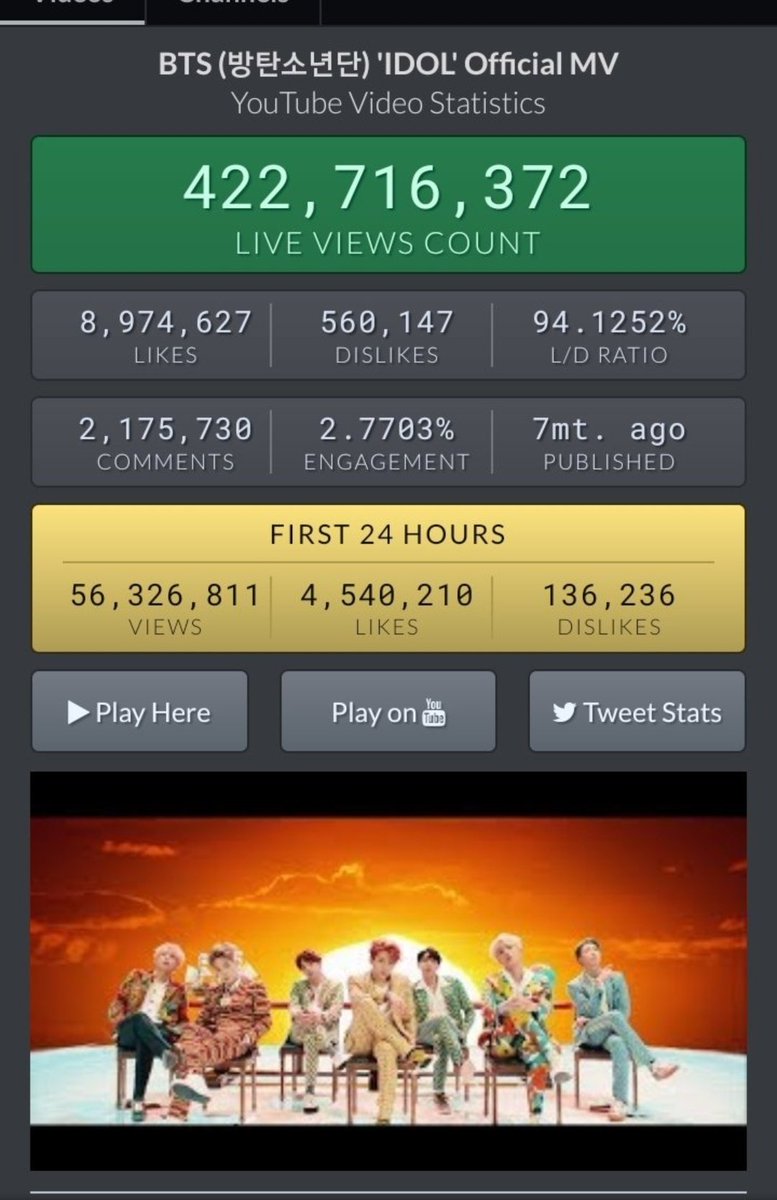The height and width of the screenshot is (1200, 777).
Task: Click the First 24 Hours header
Action: tap(388, 534)
